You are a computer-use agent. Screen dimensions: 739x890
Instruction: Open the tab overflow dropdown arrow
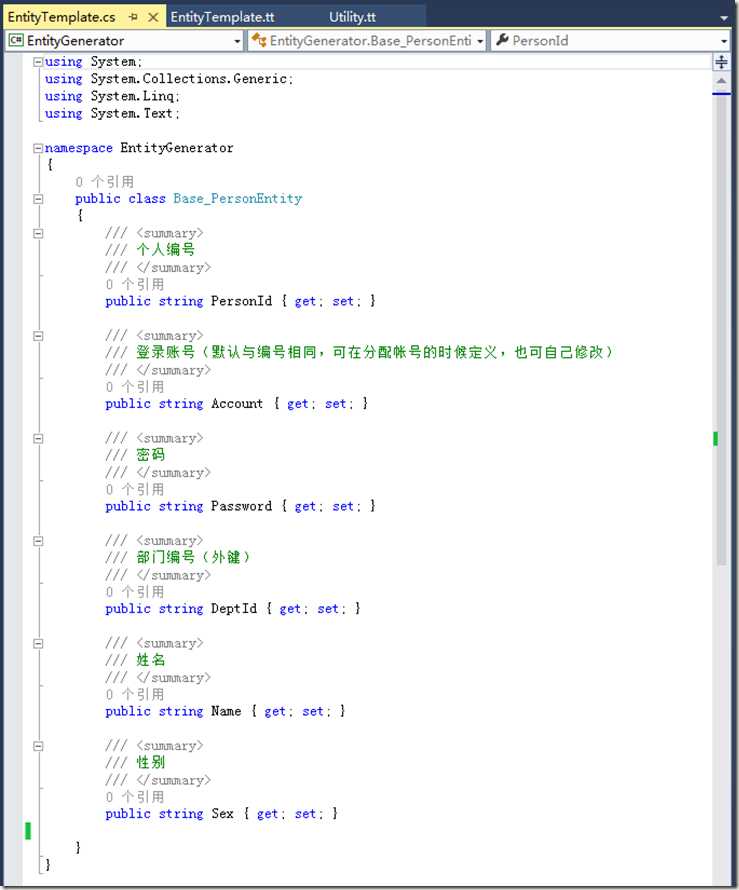[x=724, y=18]
